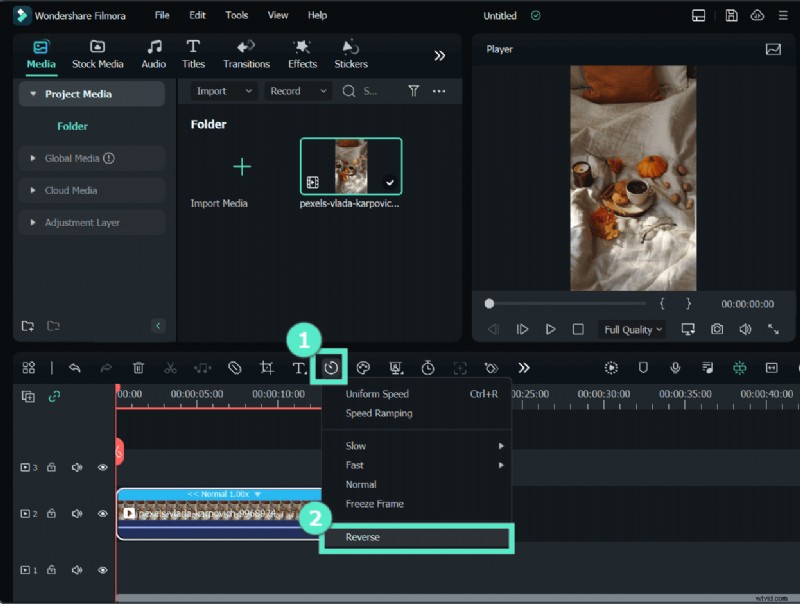Click the Undo arrow icon
The height and width of the screenshot is (604, 800).
click(x=75, y=368)
